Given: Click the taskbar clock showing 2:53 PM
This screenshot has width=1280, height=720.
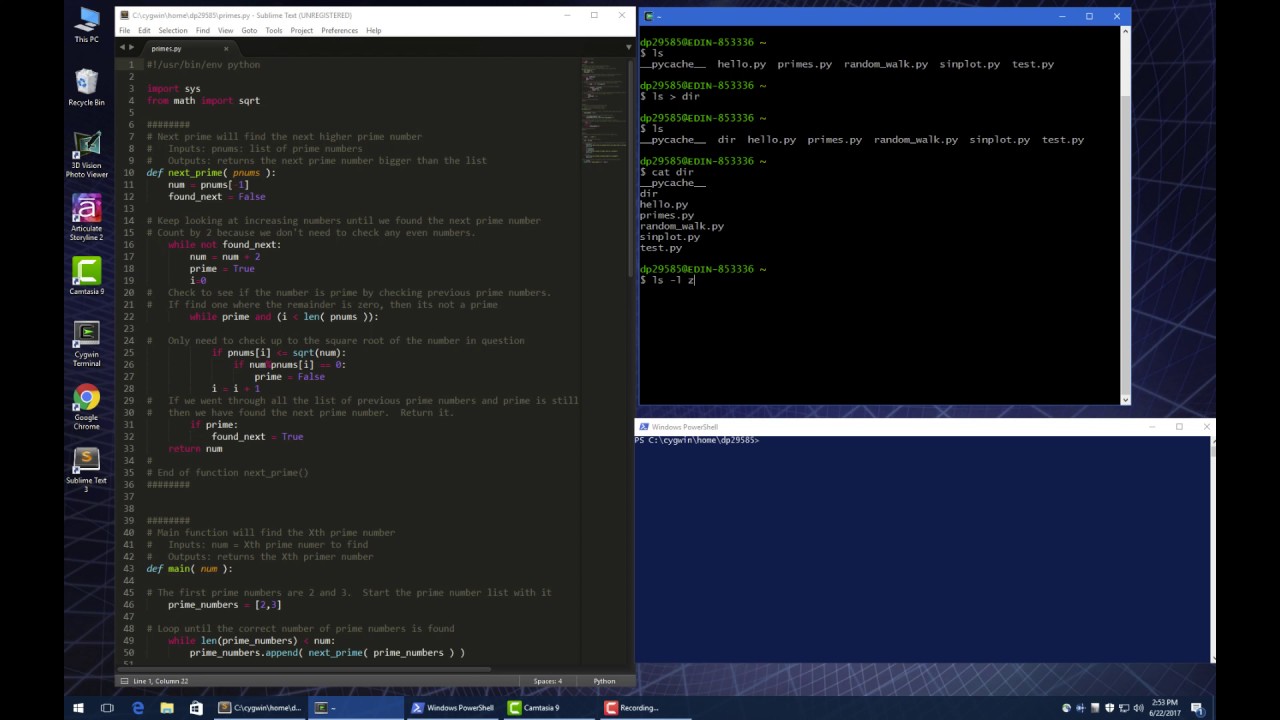Looking at the screenshot, I should pyautogui.click(x=1165, y=708).
